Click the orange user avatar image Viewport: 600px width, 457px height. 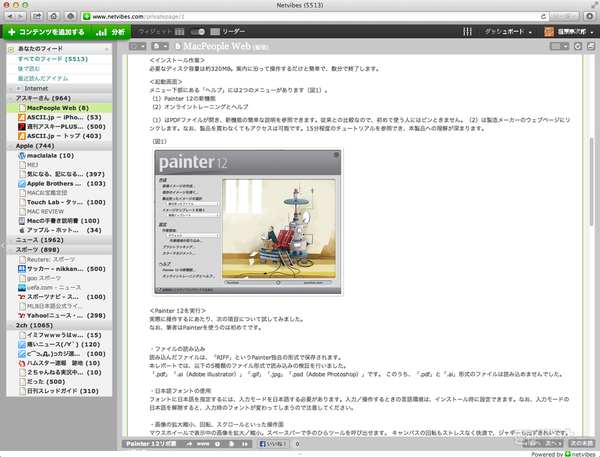(x=549, y=32)
